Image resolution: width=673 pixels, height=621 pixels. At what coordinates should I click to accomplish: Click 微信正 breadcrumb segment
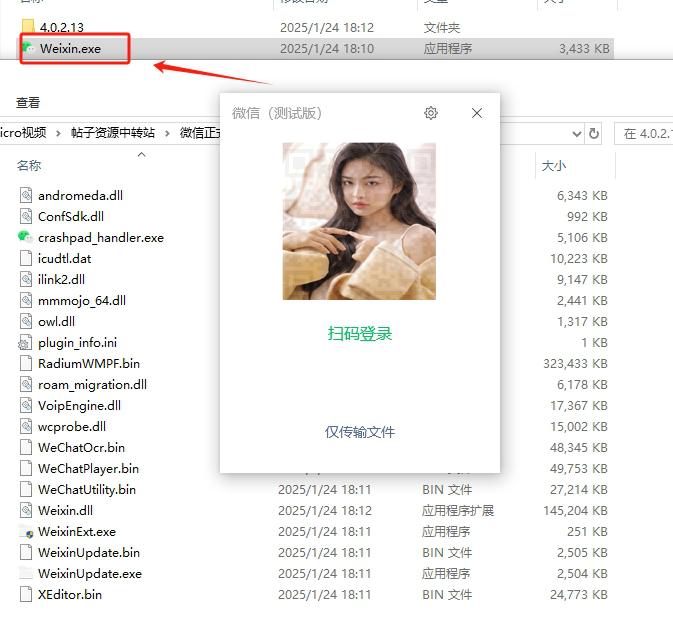[200, 133]
